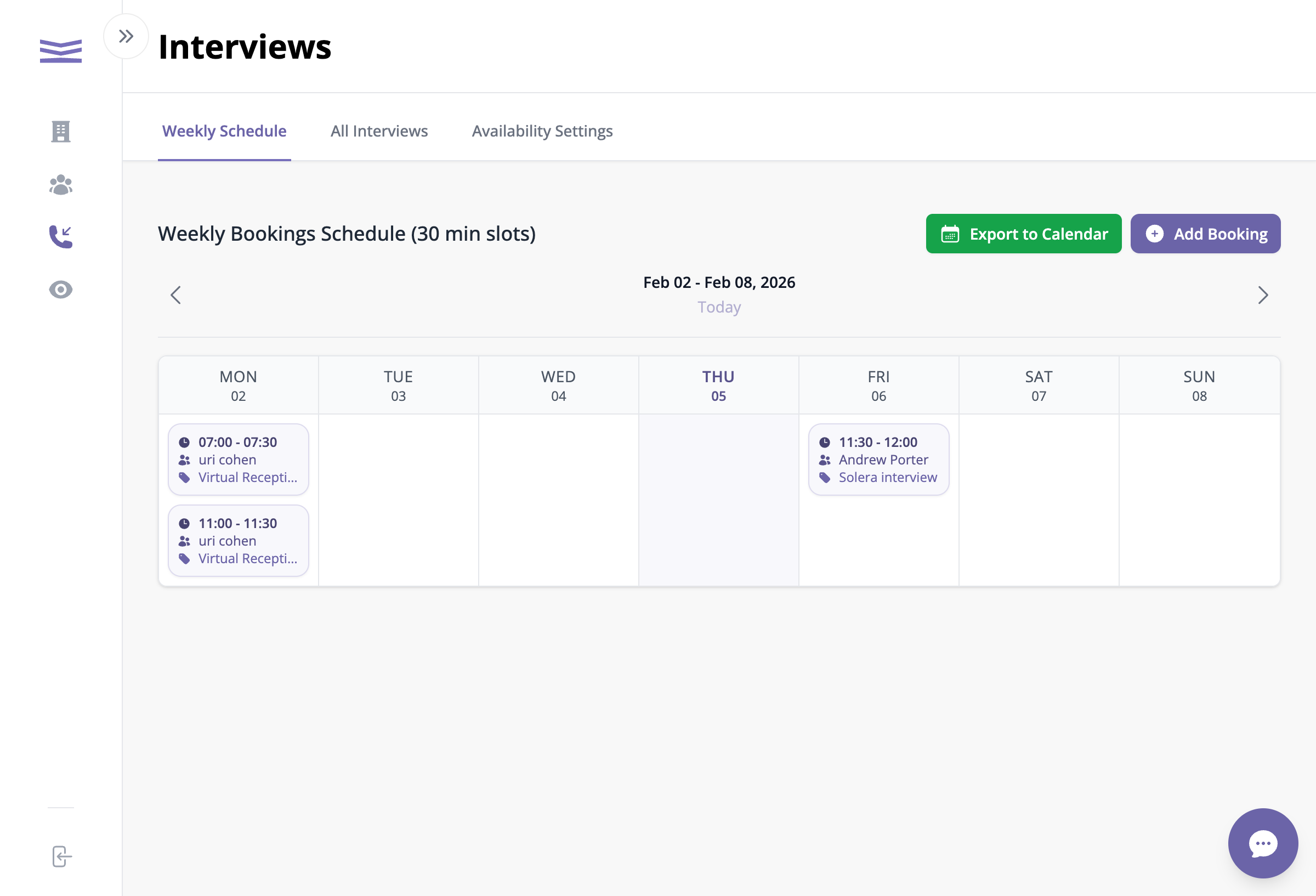Viewport: 1316px width, 896px height.
Task: Click the SUN 08 column header
Action: [x=1199, y=385]
